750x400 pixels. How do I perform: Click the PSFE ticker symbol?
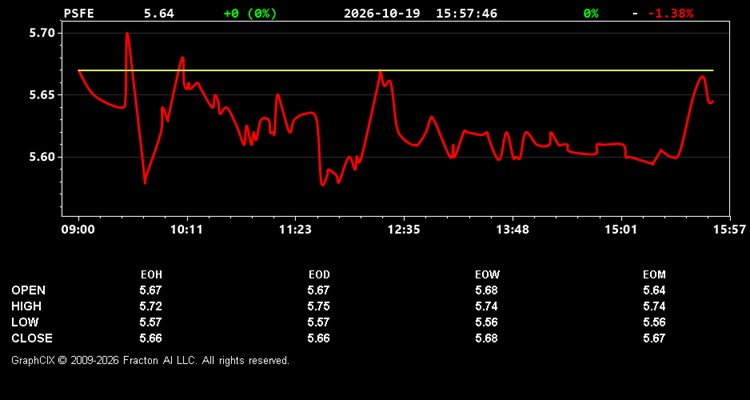(79, 13)
